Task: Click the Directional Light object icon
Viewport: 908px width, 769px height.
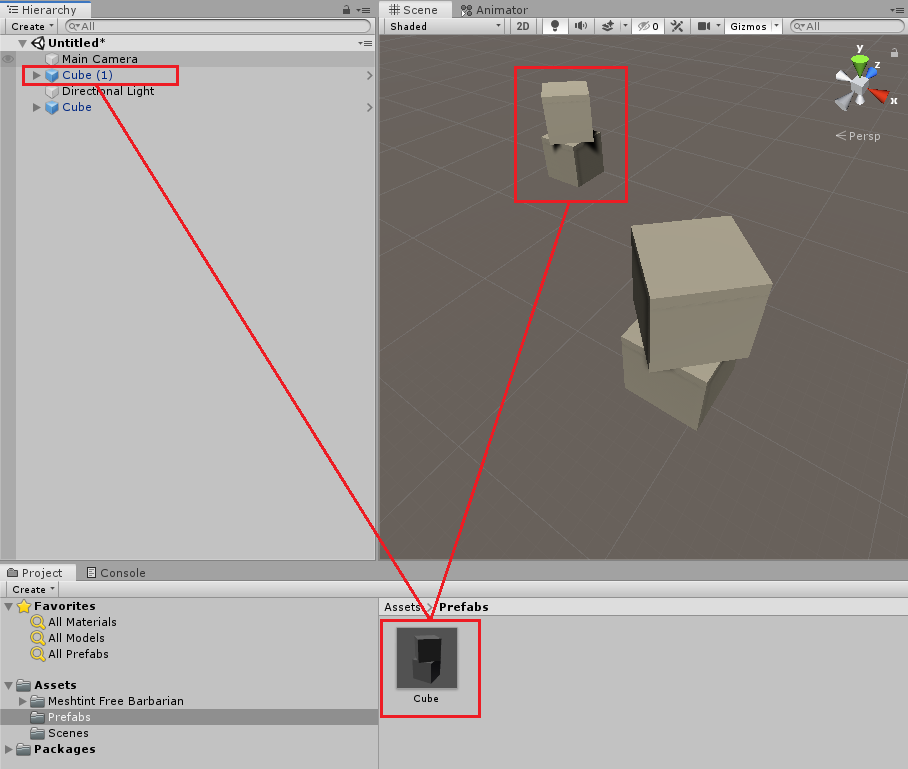Action: point(52,91)
